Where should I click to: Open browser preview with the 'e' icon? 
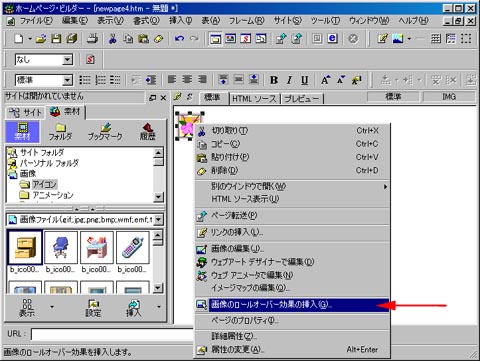coord(332,39)
